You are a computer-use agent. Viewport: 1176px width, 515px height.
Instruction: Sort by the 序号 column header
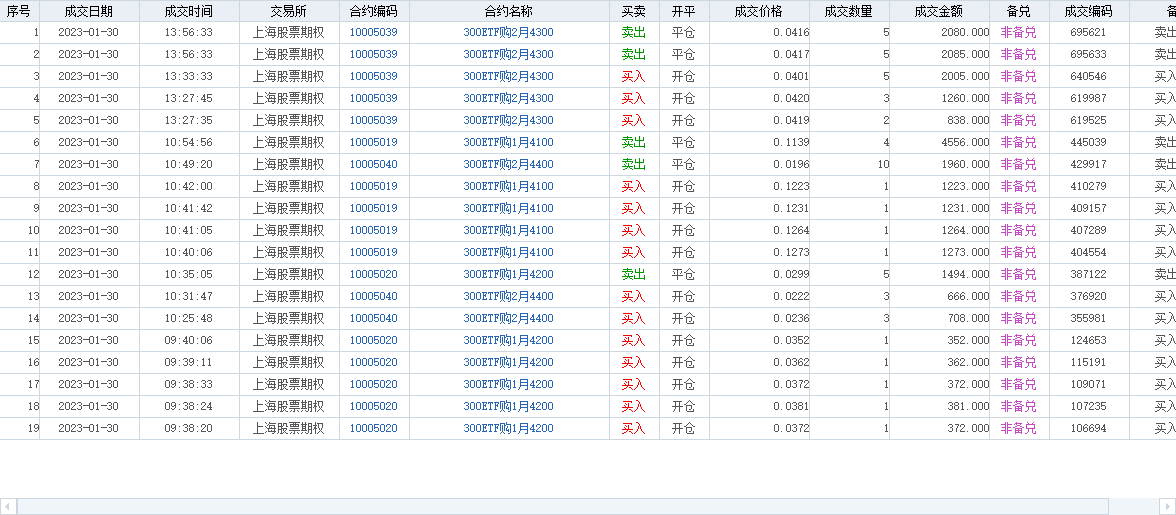pyautogui.click(x=19, y=11)
